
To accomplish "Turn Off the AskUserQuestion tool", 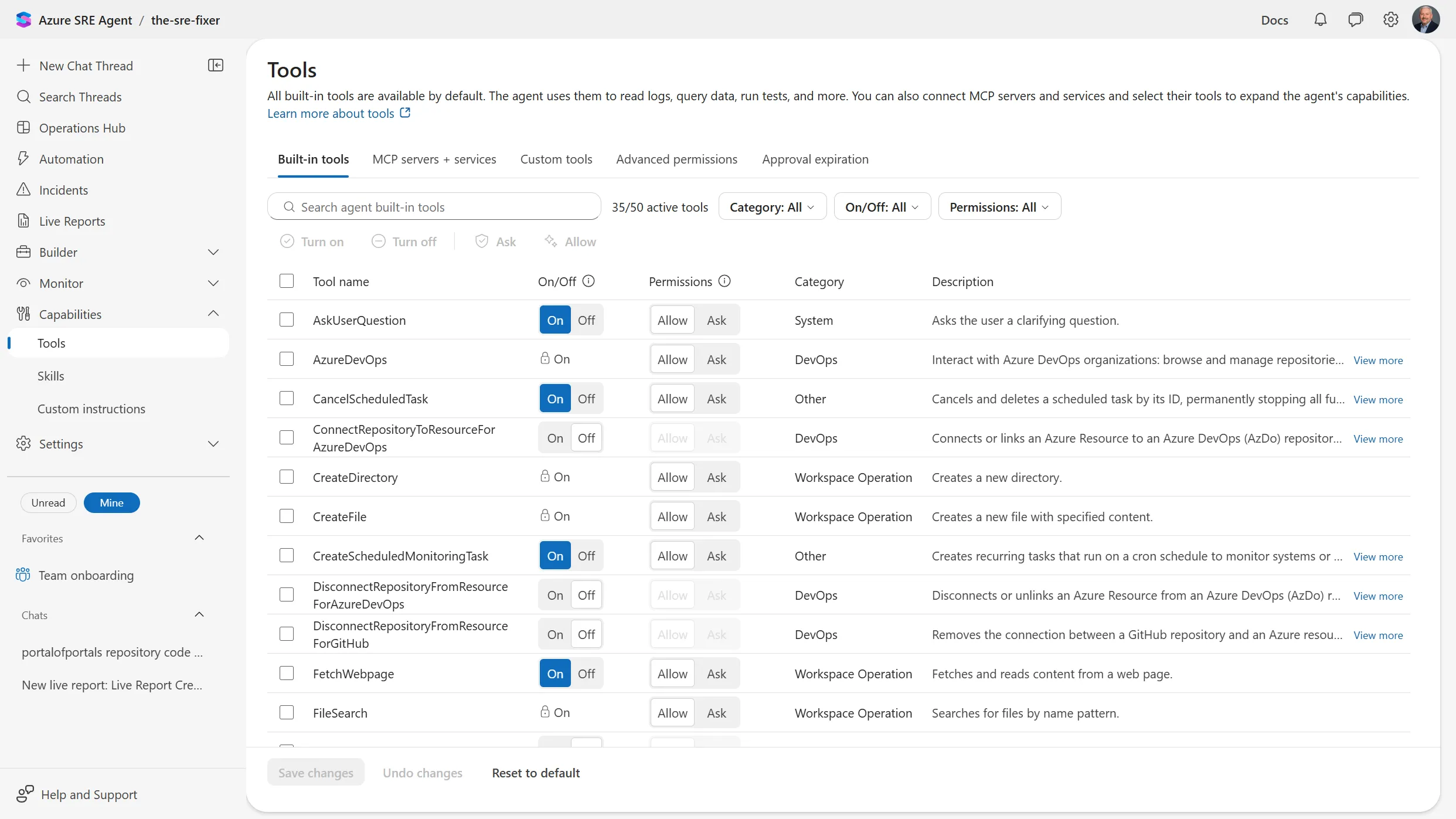I will pos(586,320).
